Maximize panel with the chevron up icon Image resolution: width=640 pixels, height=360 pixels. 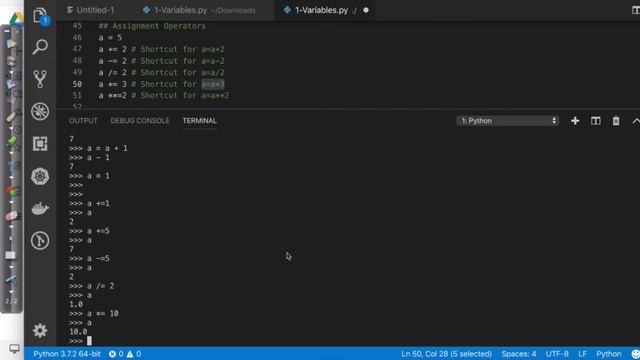click(x=636, y=121)
